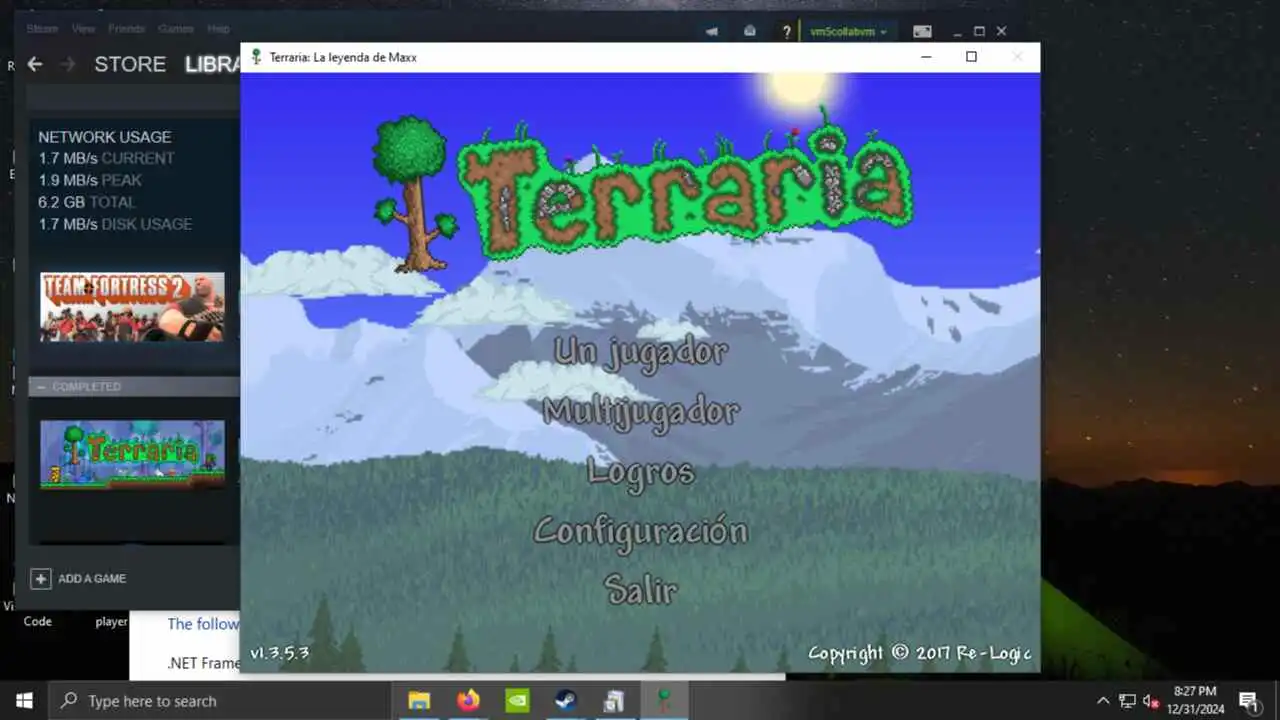Open the Help menu in Steam
The width and height of the screenshot is (1280, 720).
pos(218,29)
